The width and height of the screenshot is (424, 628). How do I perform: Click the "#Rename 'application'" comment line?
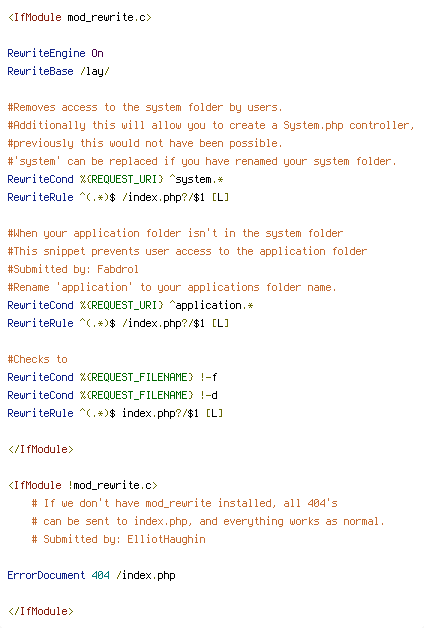click(x=172, y=287)
